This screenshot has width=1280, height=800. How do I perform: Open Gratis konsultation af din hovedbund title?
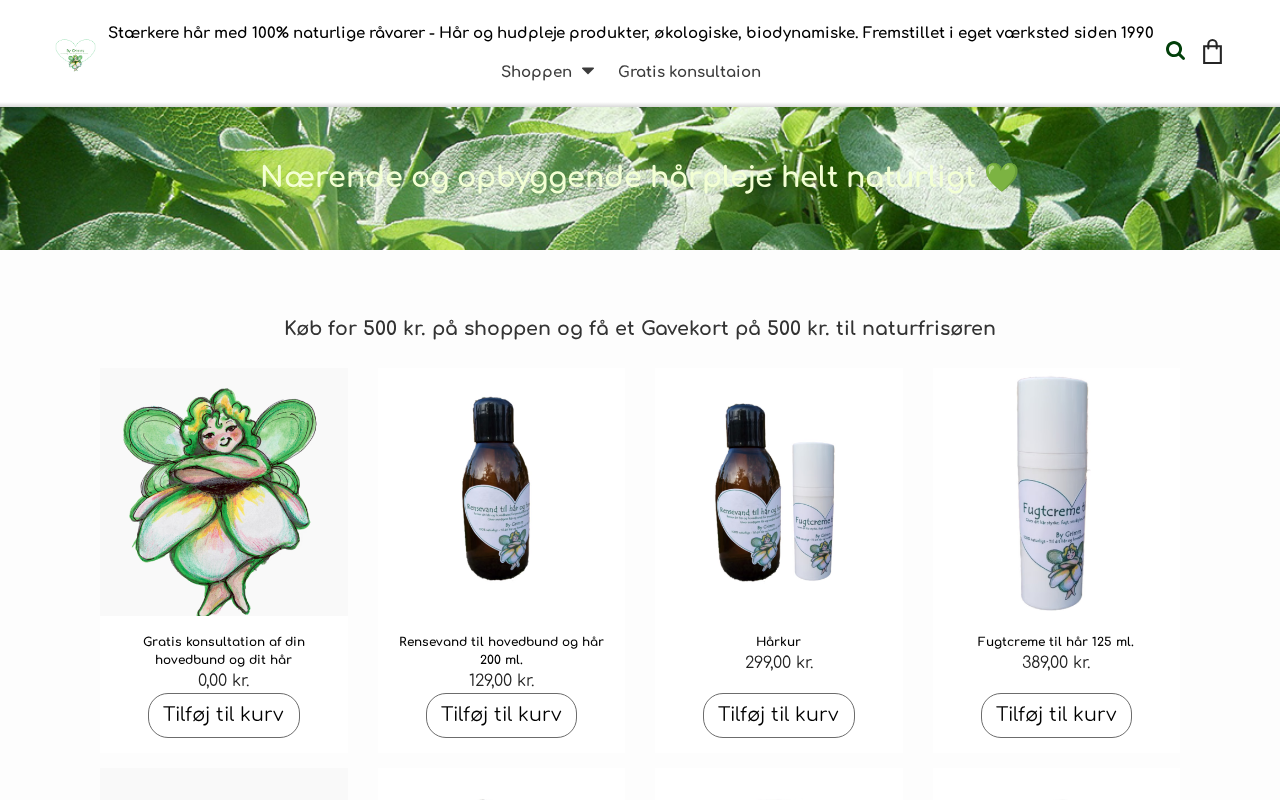coord(224,651)
